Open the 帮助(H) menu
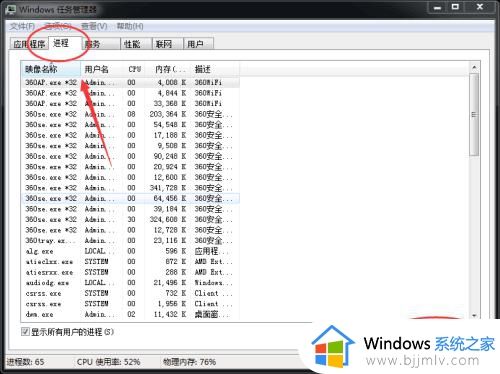Viewport: 500px width, 374px height. click(x=130, y=26)
